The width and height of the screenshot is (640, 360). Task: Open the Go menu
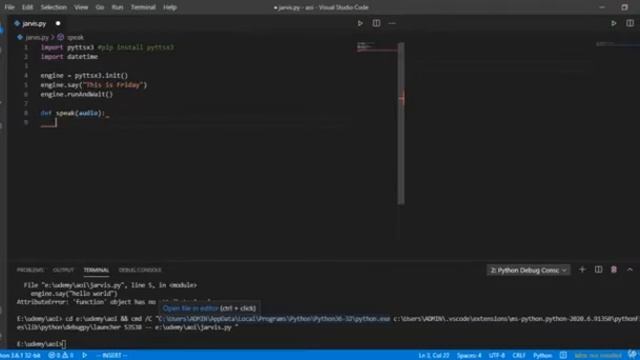coord(100,7)
